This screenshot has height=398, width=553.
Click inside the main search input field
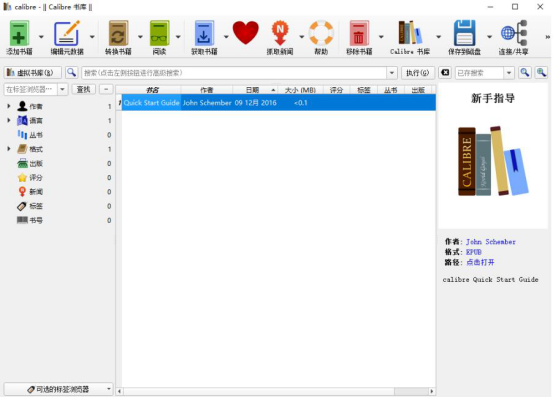pyautogui.click(x=234, y=73)
